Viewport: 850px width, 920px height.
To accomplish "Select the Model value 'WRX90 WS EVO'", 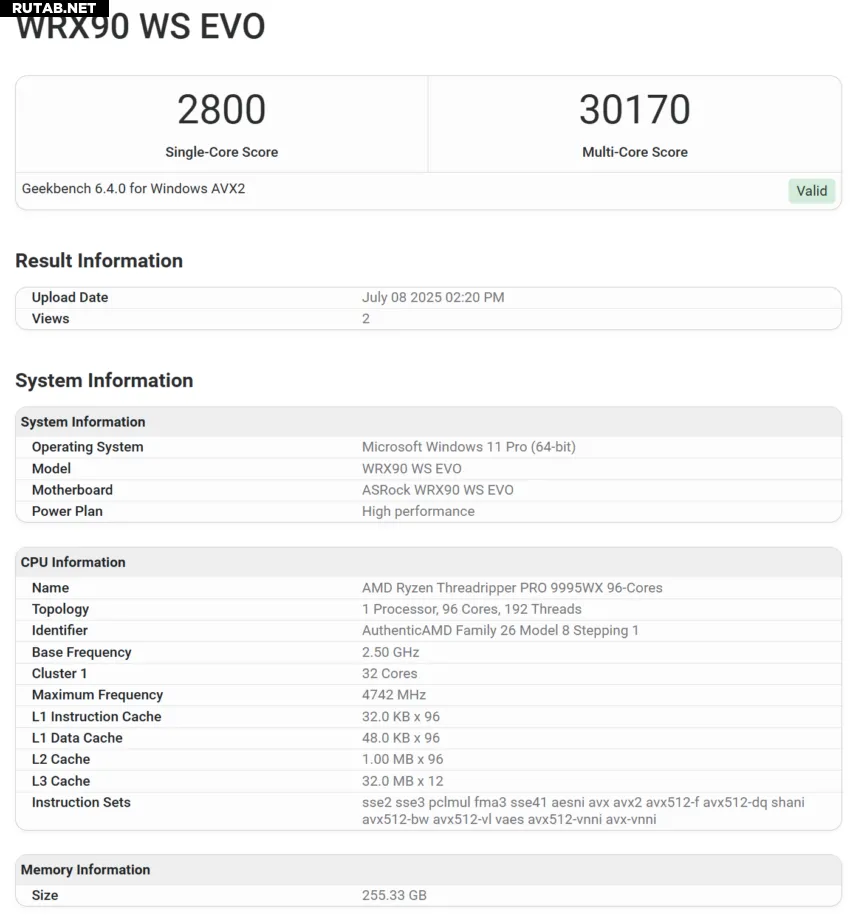I will coord(411,469).
